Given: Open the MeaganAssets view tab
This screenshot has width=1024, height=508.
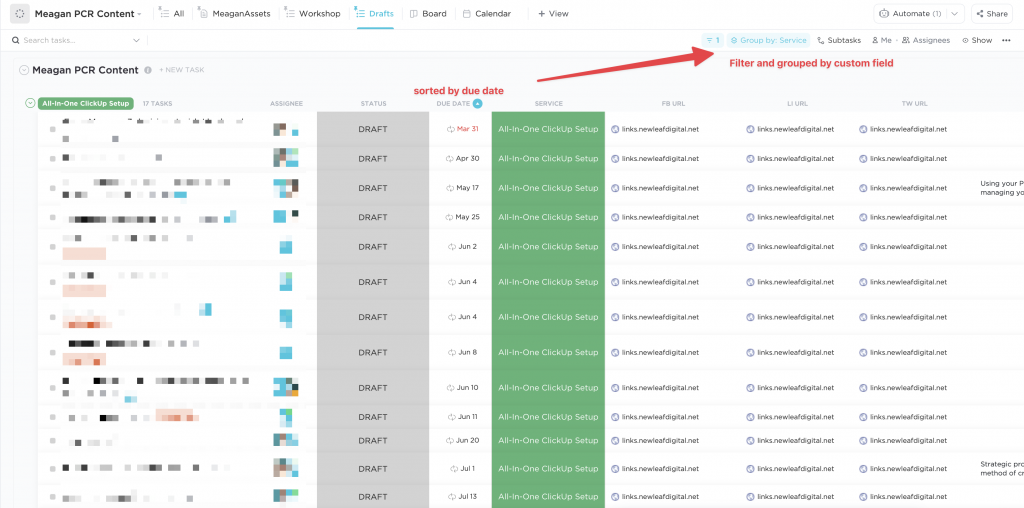Looking at the screenshot, I should 235,13.
